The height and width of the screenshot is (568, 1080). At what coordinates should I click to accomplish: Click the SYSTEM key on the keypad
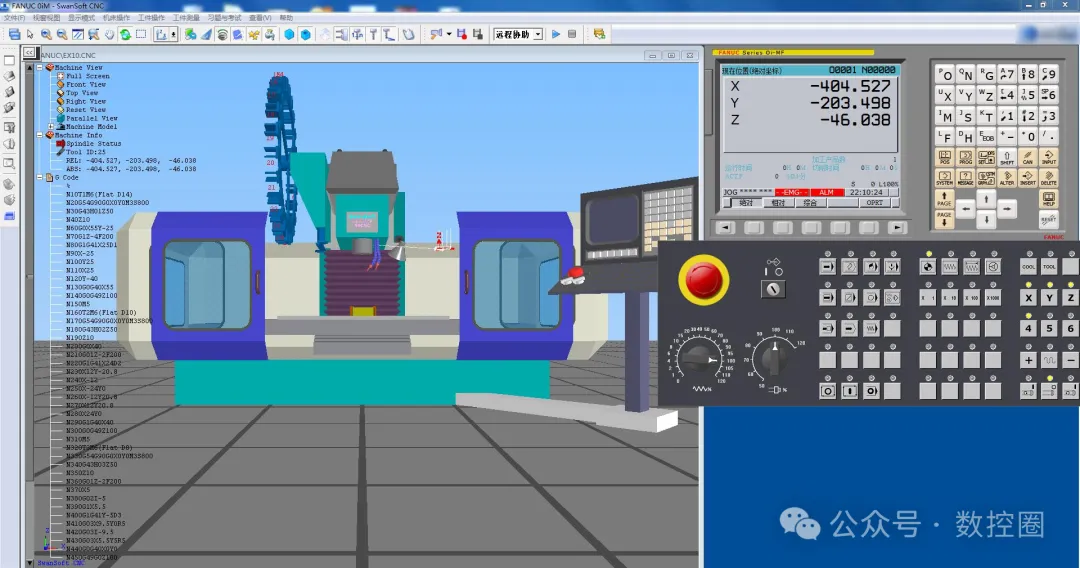[944, 178]
